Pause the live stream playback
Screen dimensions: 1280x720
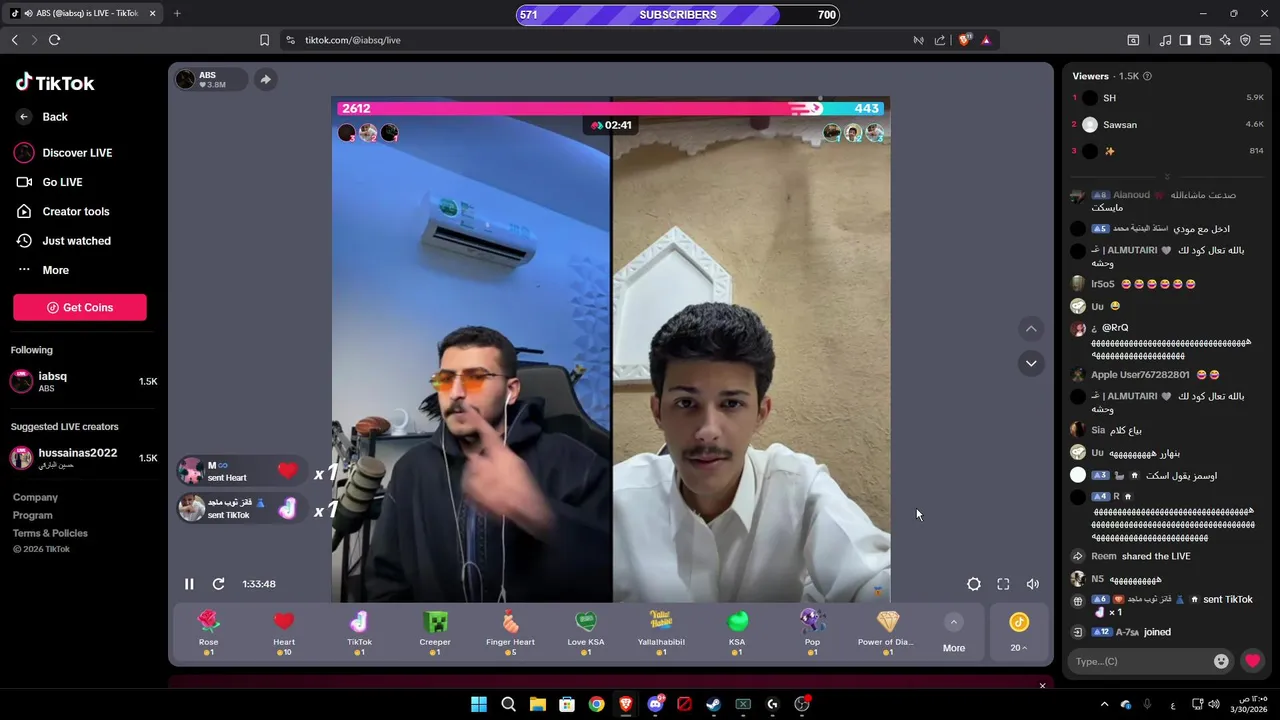coord(189,584)
